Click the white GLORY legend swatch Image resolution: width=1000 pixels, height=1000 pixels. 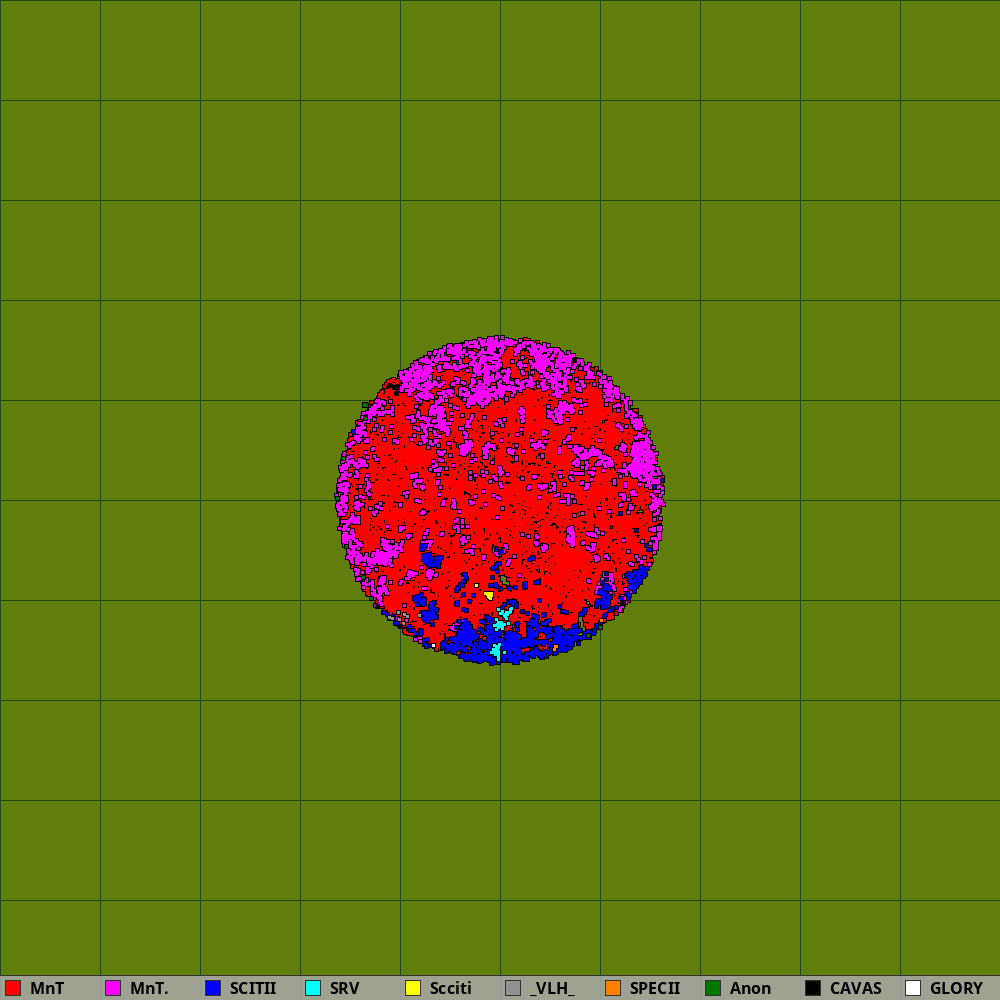[913, 988]
